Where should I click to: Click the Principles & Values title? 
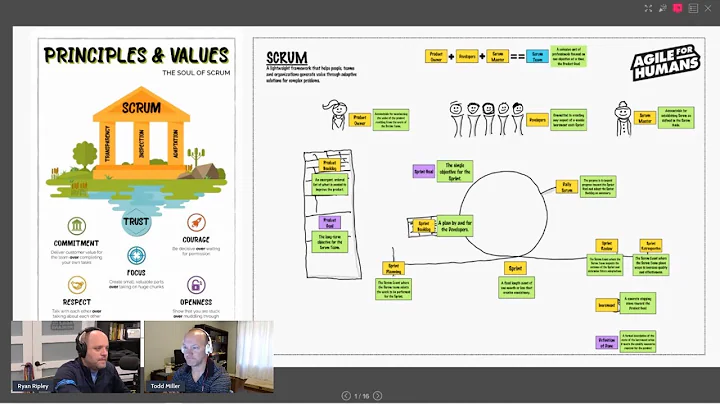coord(136,56)
